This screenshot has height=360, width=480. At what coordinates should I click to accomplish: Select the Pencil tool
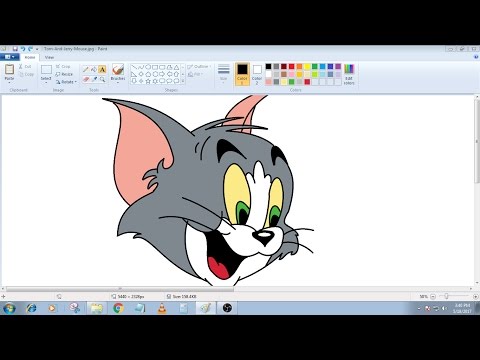[86, 70]
